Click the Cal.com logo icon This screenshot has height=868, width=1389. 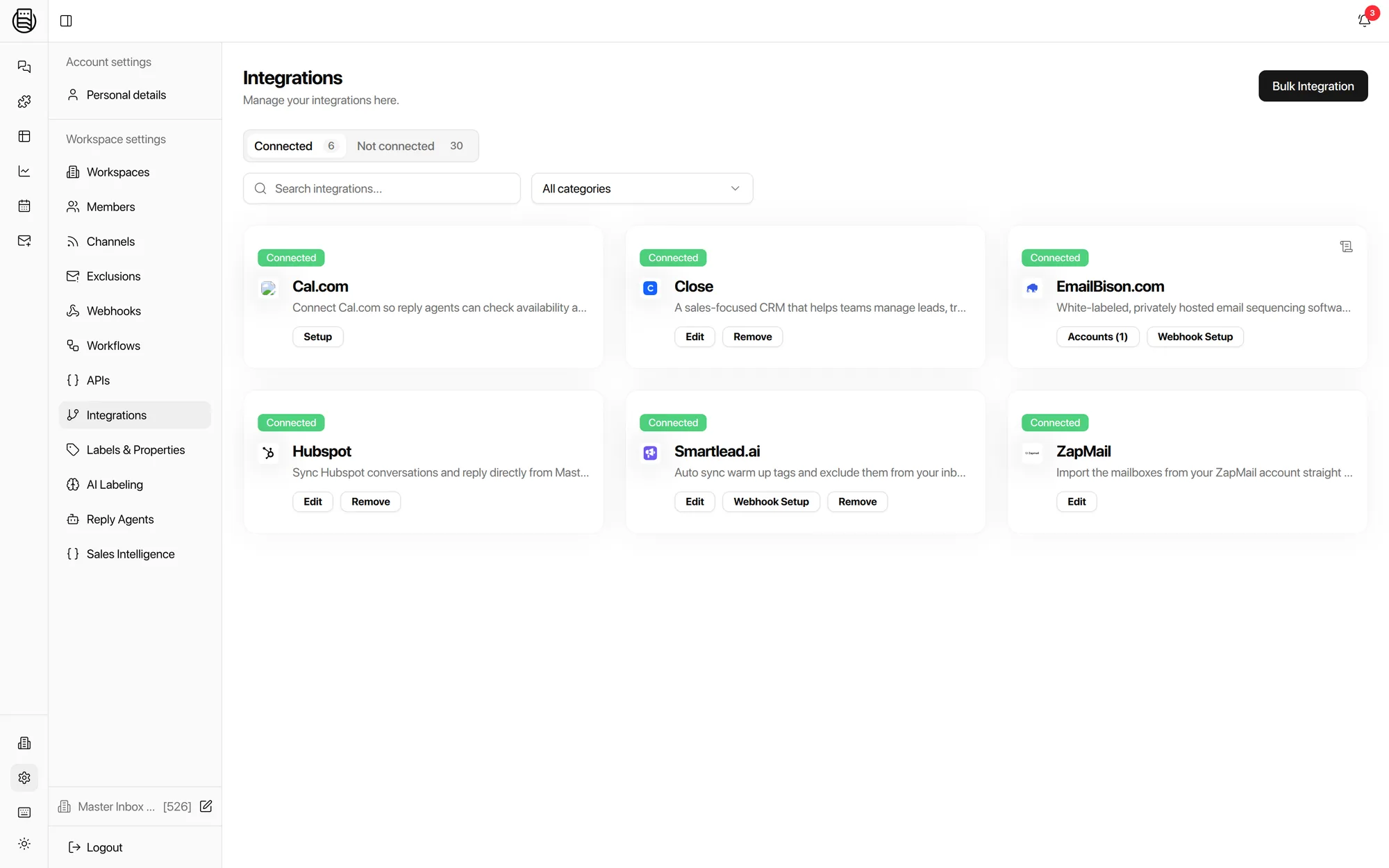pos(268,287)
